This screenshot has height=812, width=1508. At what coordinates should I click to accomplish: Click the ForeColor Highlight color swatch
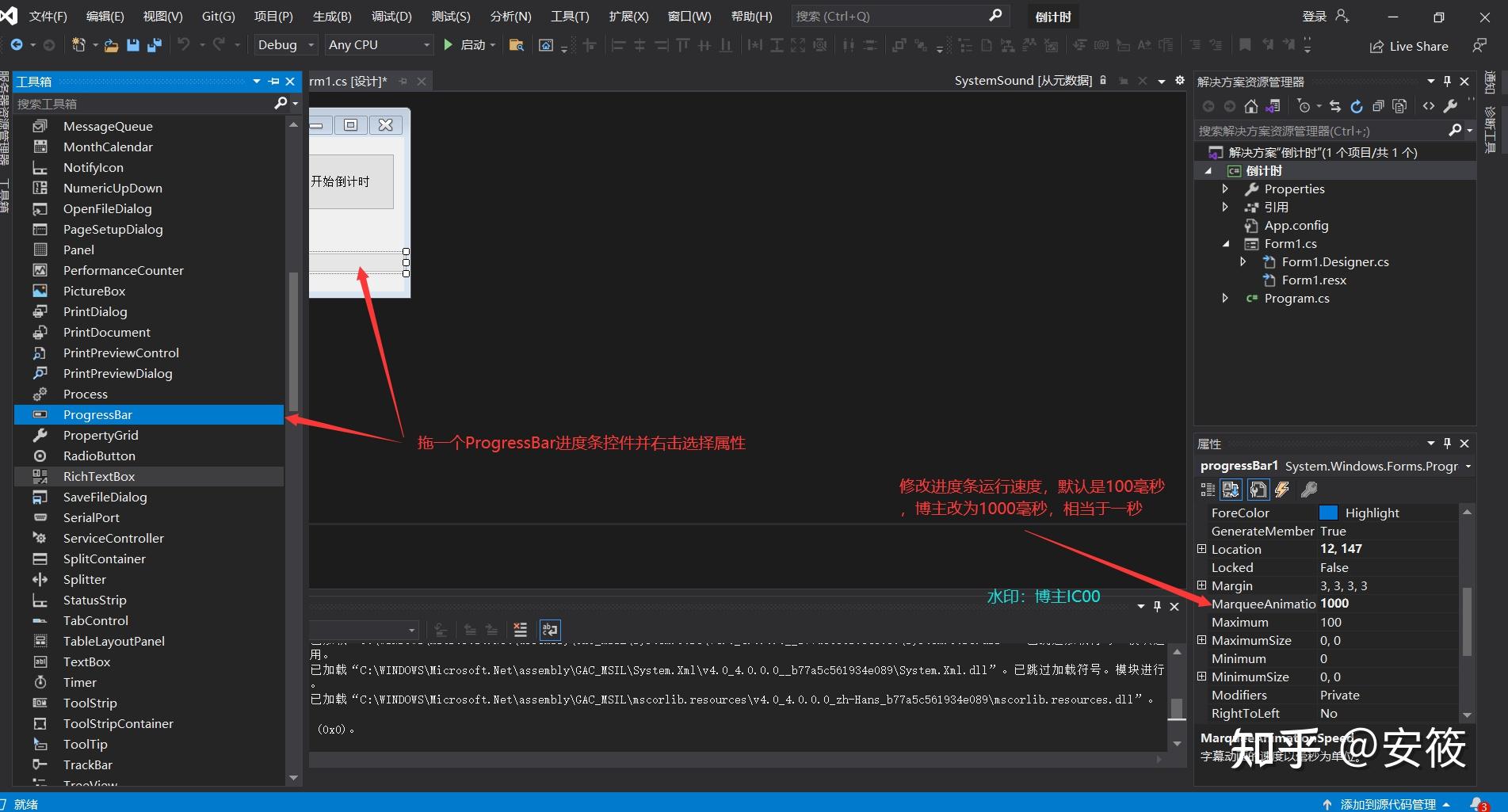tap(1328, 513)
